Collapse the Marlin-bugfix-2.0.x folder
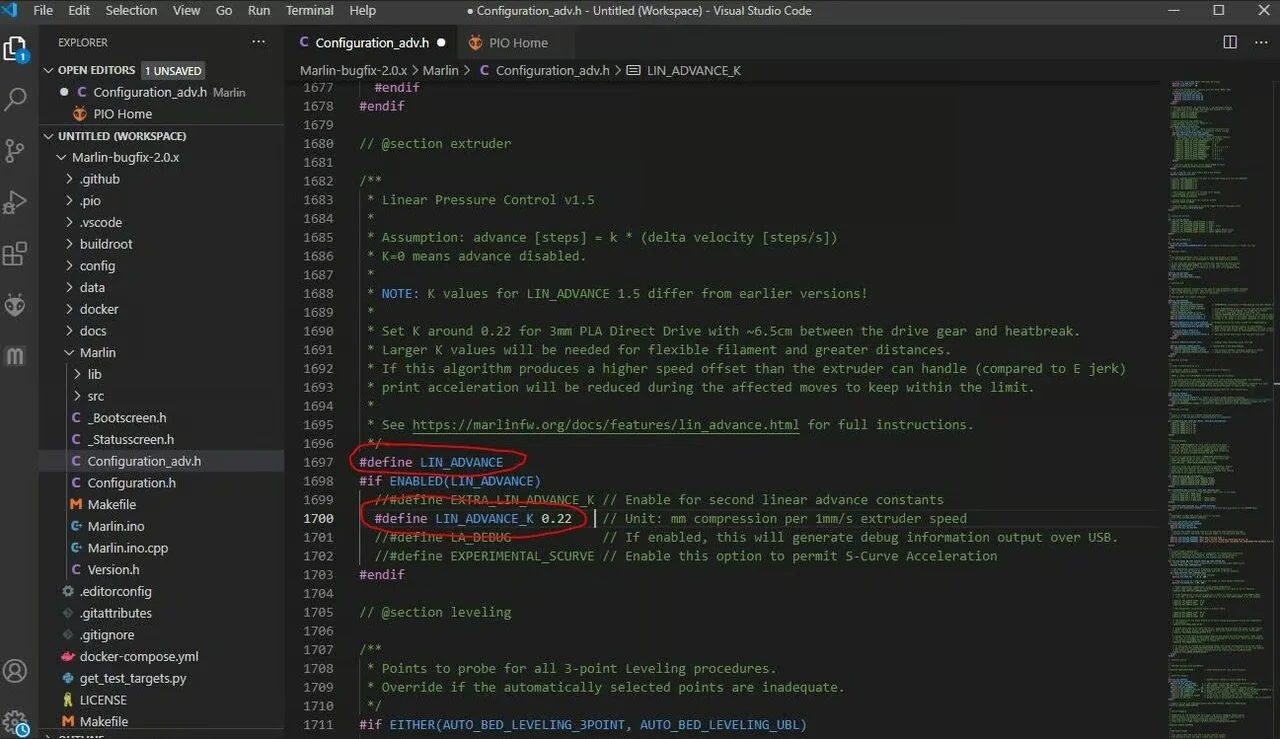The width and height of the screenshot is (1280, 739). [x=63, y=158]
